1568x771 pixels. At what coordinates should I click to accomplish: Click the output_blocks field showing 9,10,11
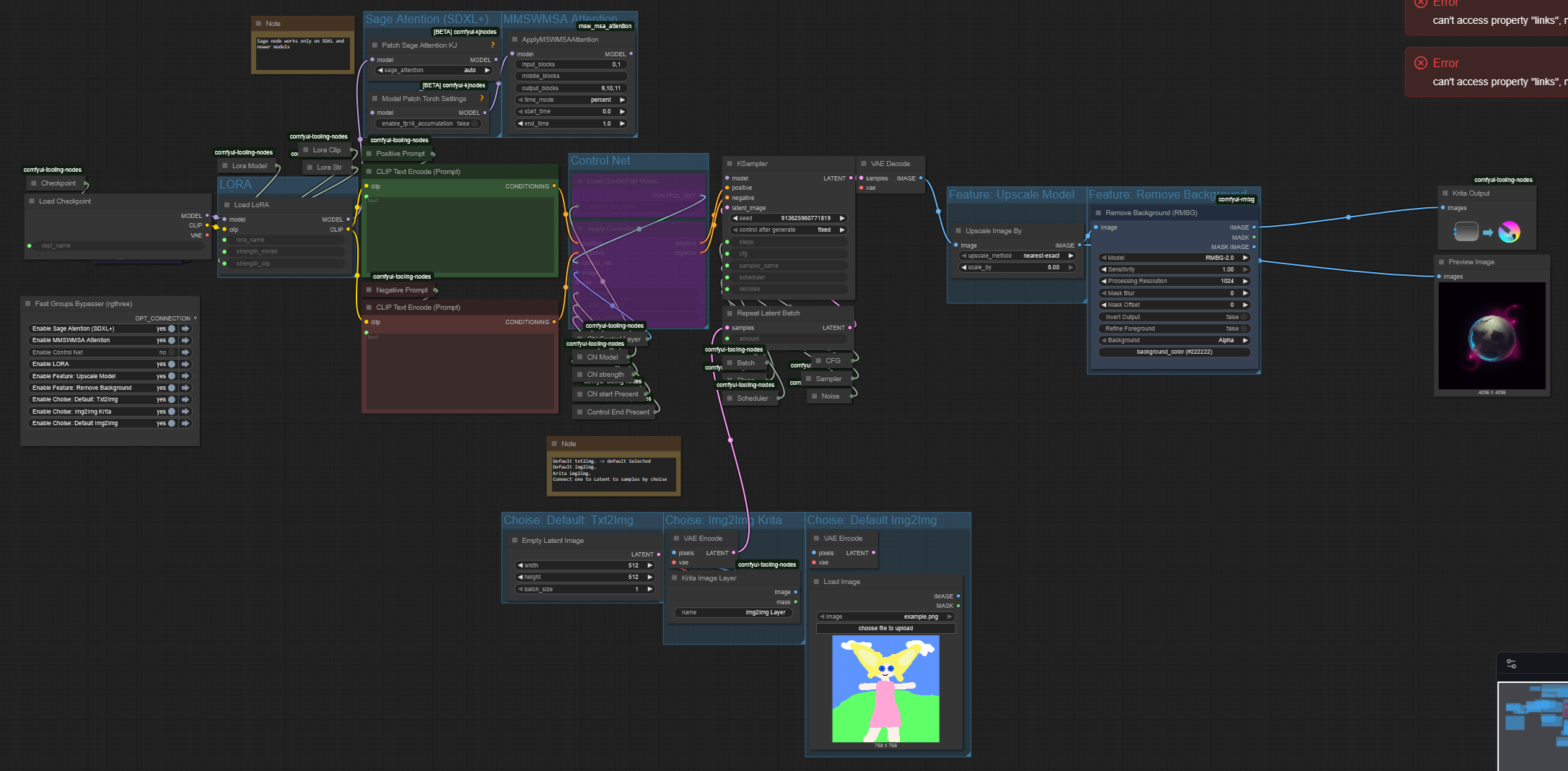(571, 88)
